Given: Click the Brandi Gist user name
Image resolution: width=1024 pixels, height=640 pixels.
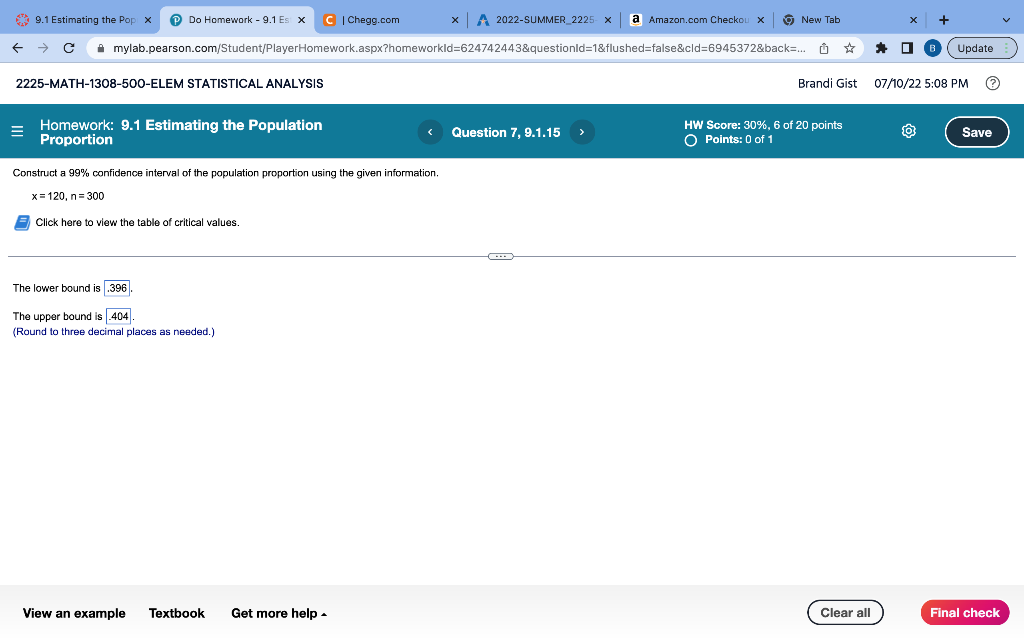Looking at the screenshot, I should 827,84.
